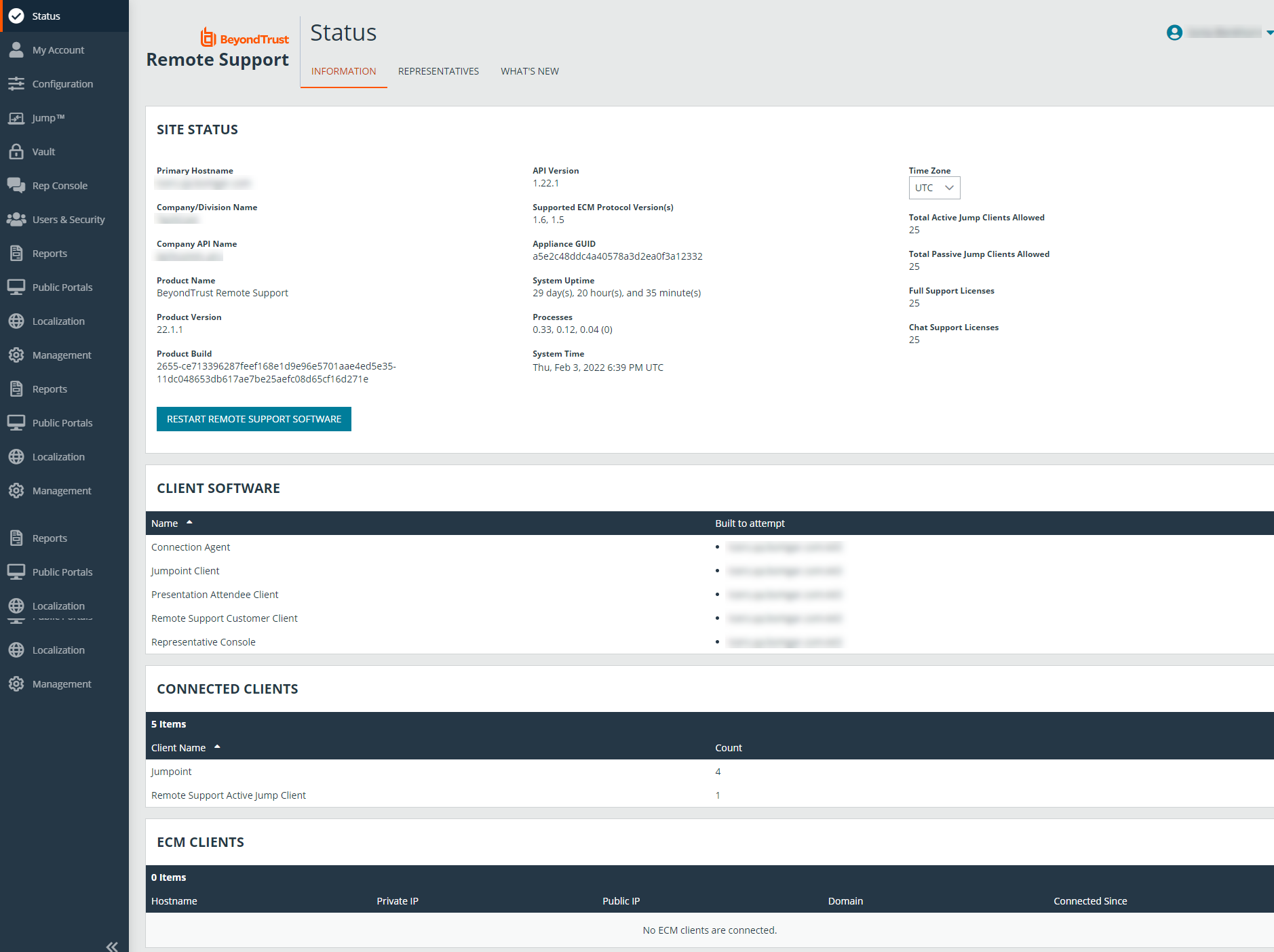Sort Client Software by Name column
Image resolution: width=1274 pixels, height=952 pixels.
coord(165,523)
